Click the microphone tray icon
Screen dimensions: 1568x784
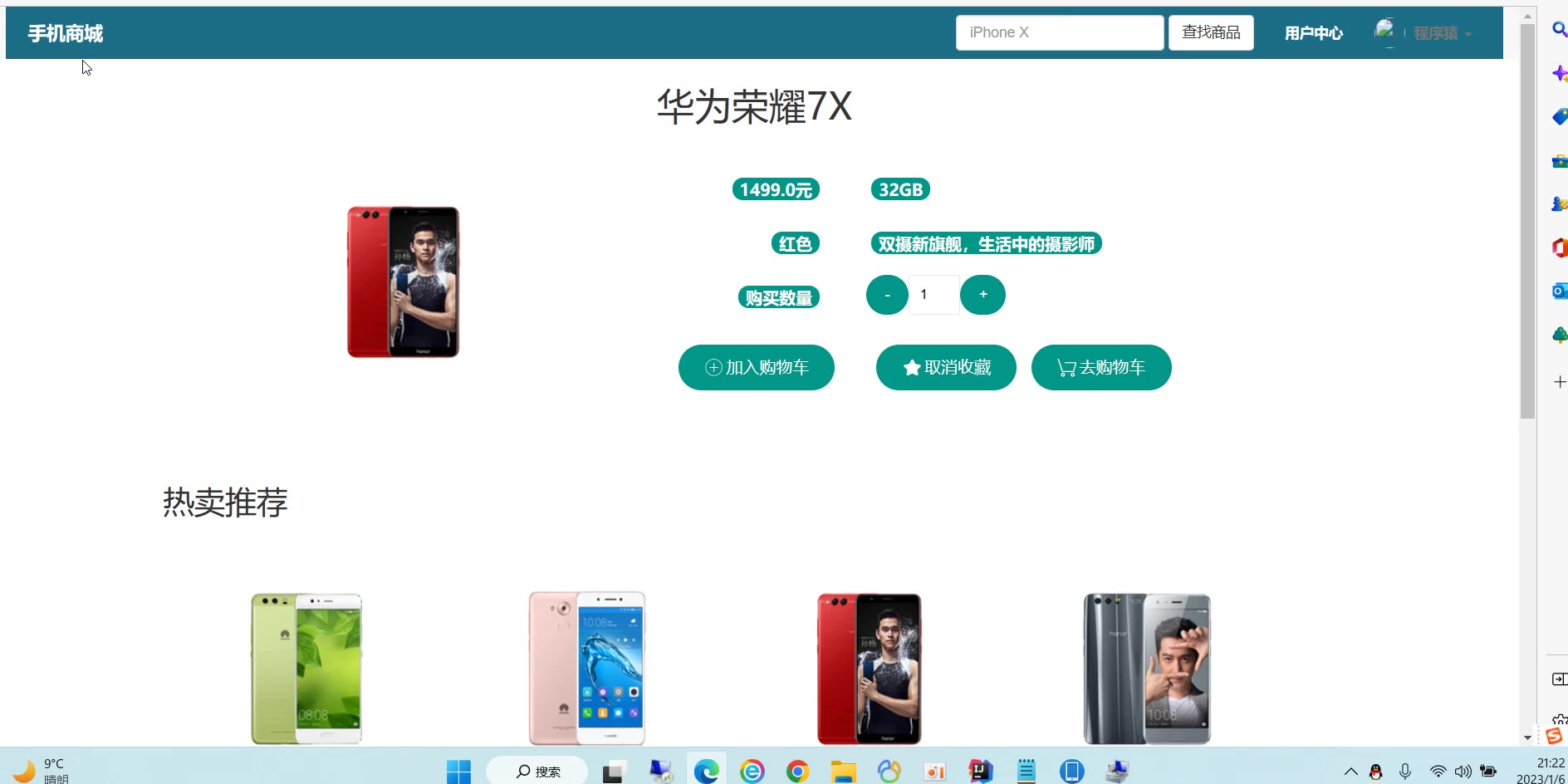point(1405,772)
